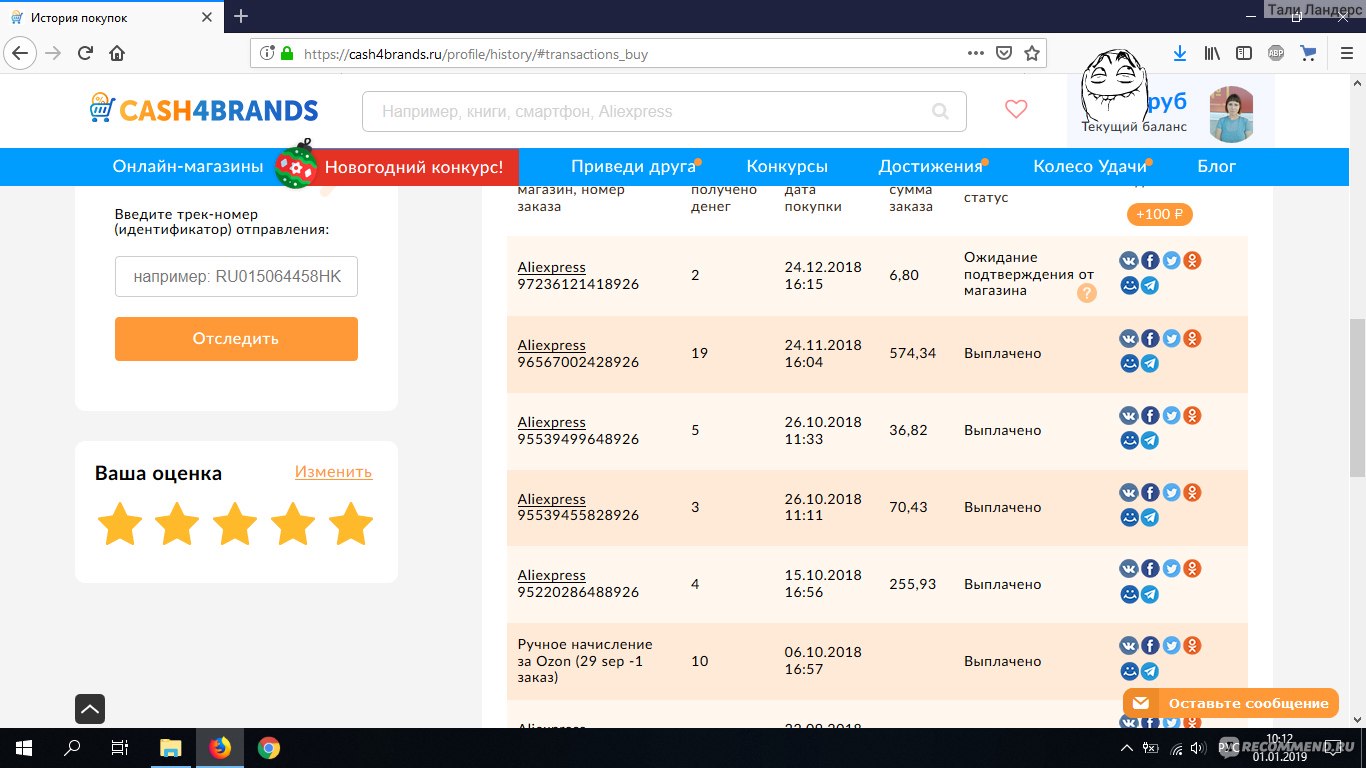Open the Достижения section
The height and width of the screenshot is (768, 1366).
(x=930, y=167)
